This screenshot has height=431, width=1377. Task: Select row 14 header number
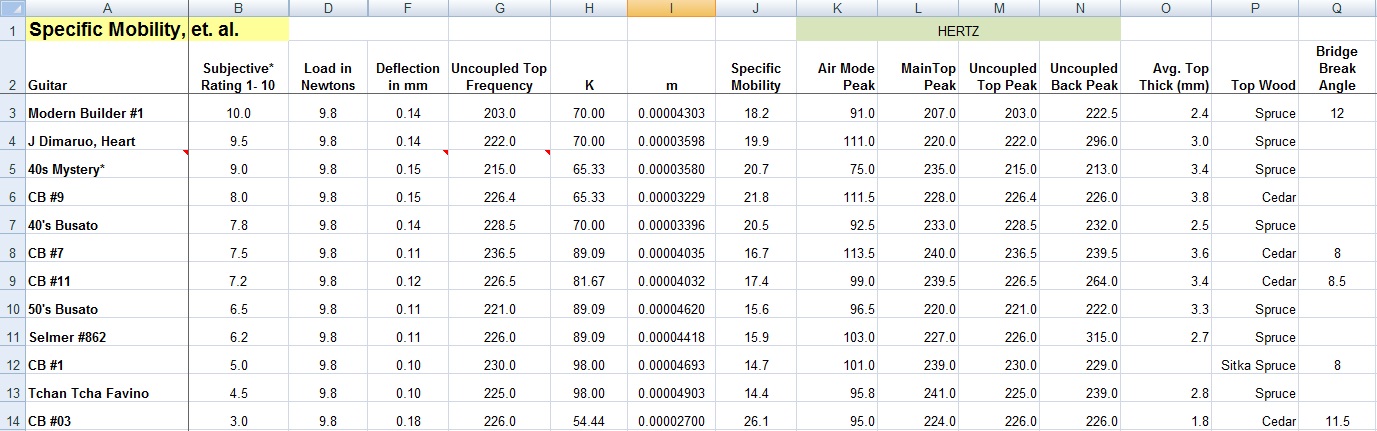[12, 421]
